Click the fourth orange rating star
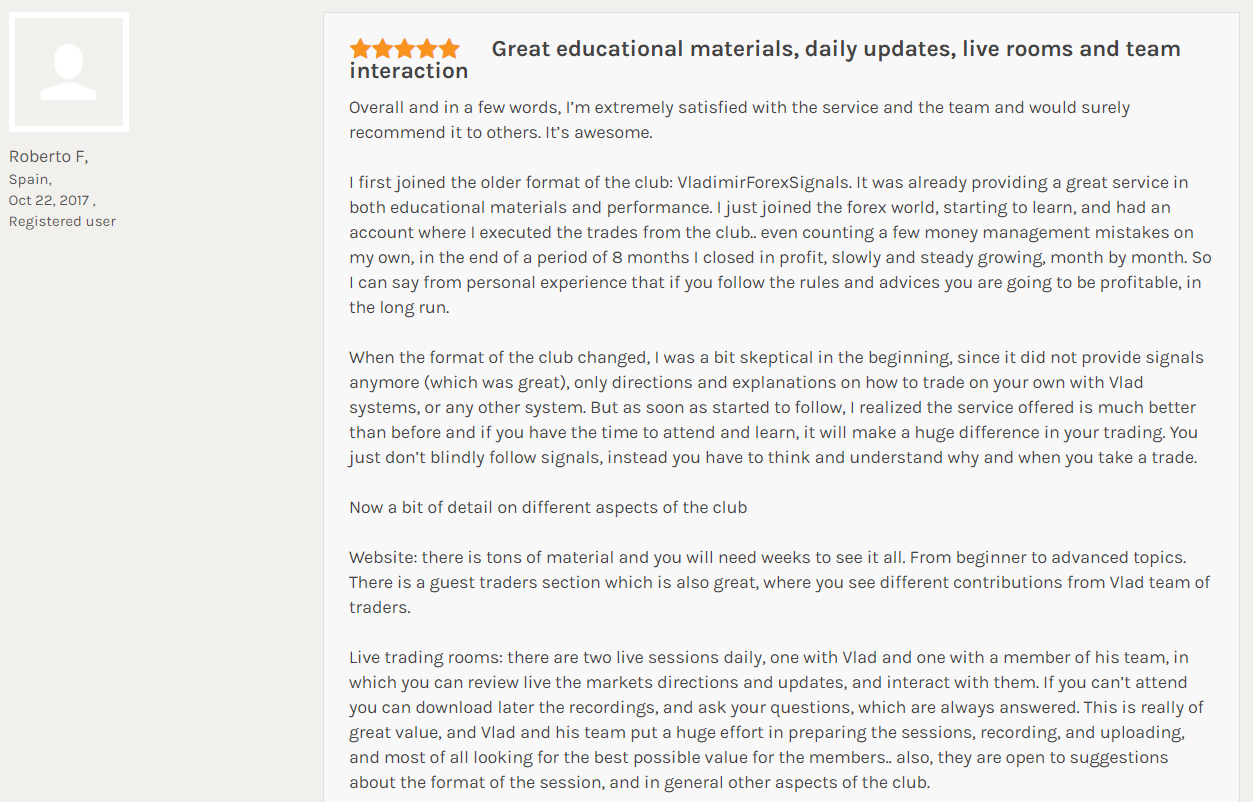 [426, 49]
